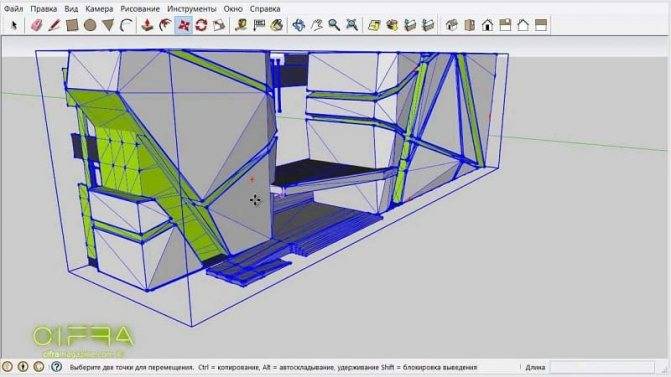Select the arrow Select tool

(14, 25)
